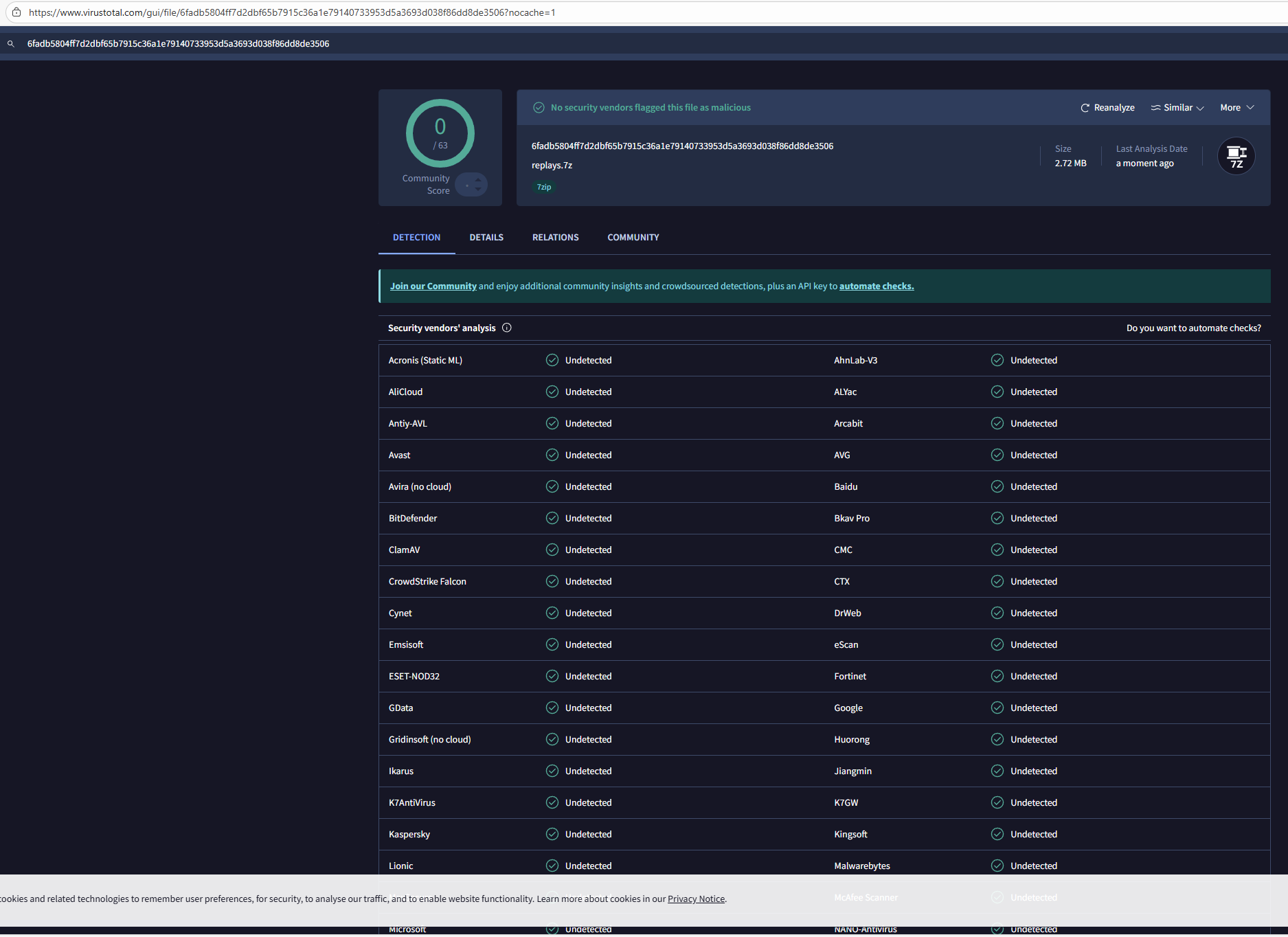1288x937 pixels.
Task: Click DrWeb undetected check icon
Action: click(997, 613)
